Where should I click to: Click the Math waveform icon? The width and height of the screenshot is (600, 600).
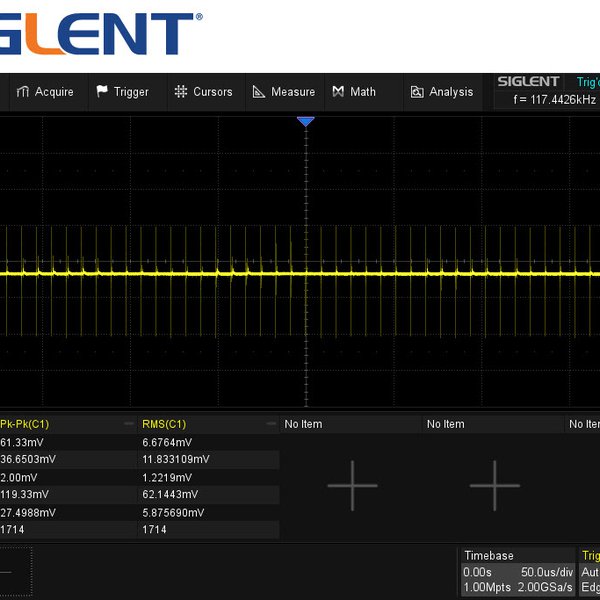point(339,92)
